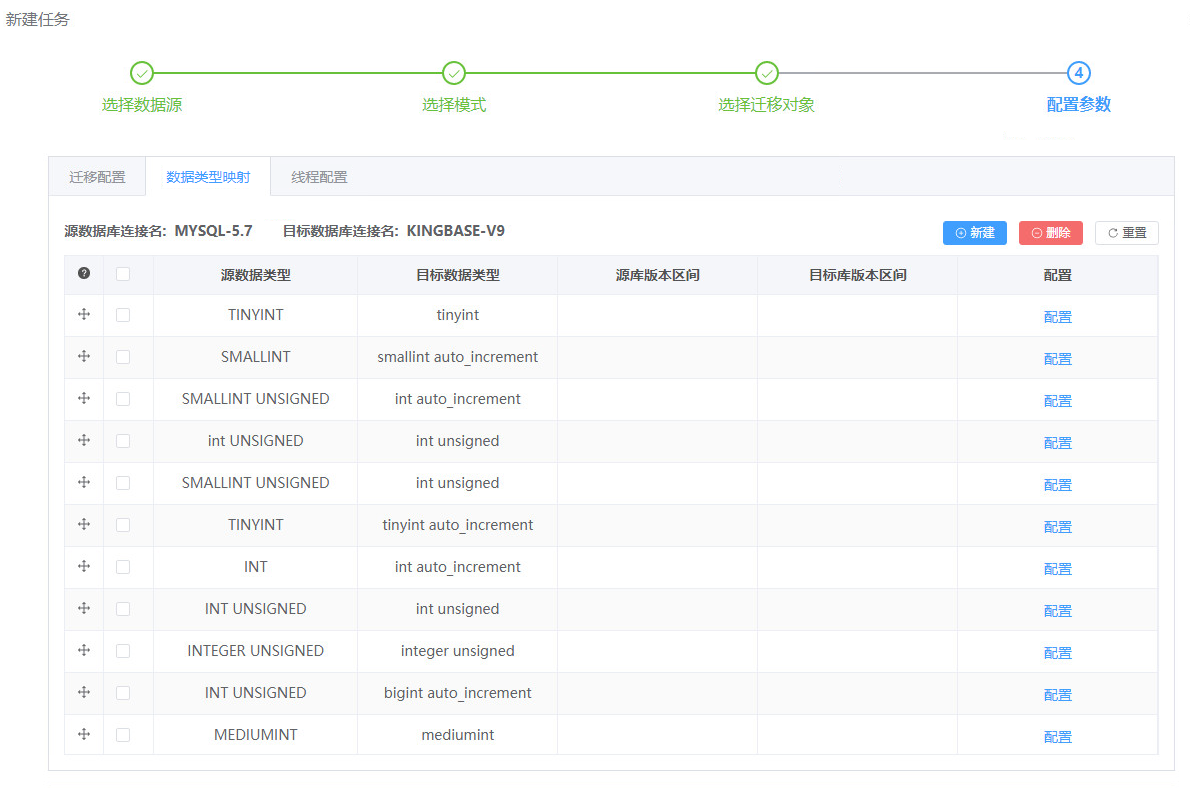Click drag handle of tinyint auto_increment row
This screenshot has height=801, width=1190.
[84, 524]
